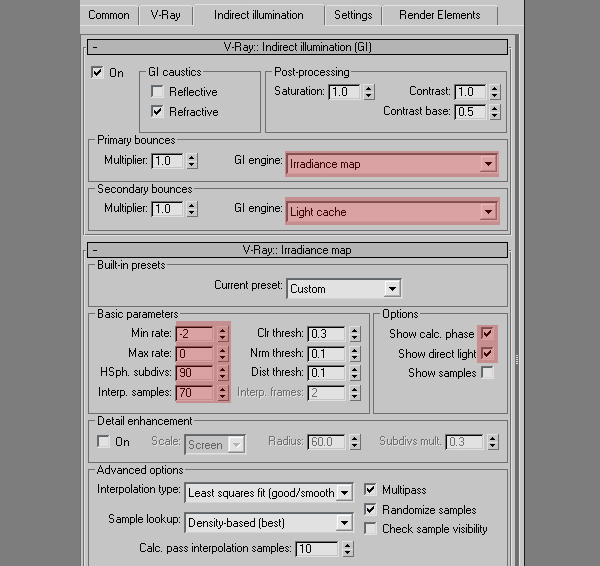The image size is (600, 566).
Task: Enable Check sample visibility checkbox
Action: (x=371, y=528)
